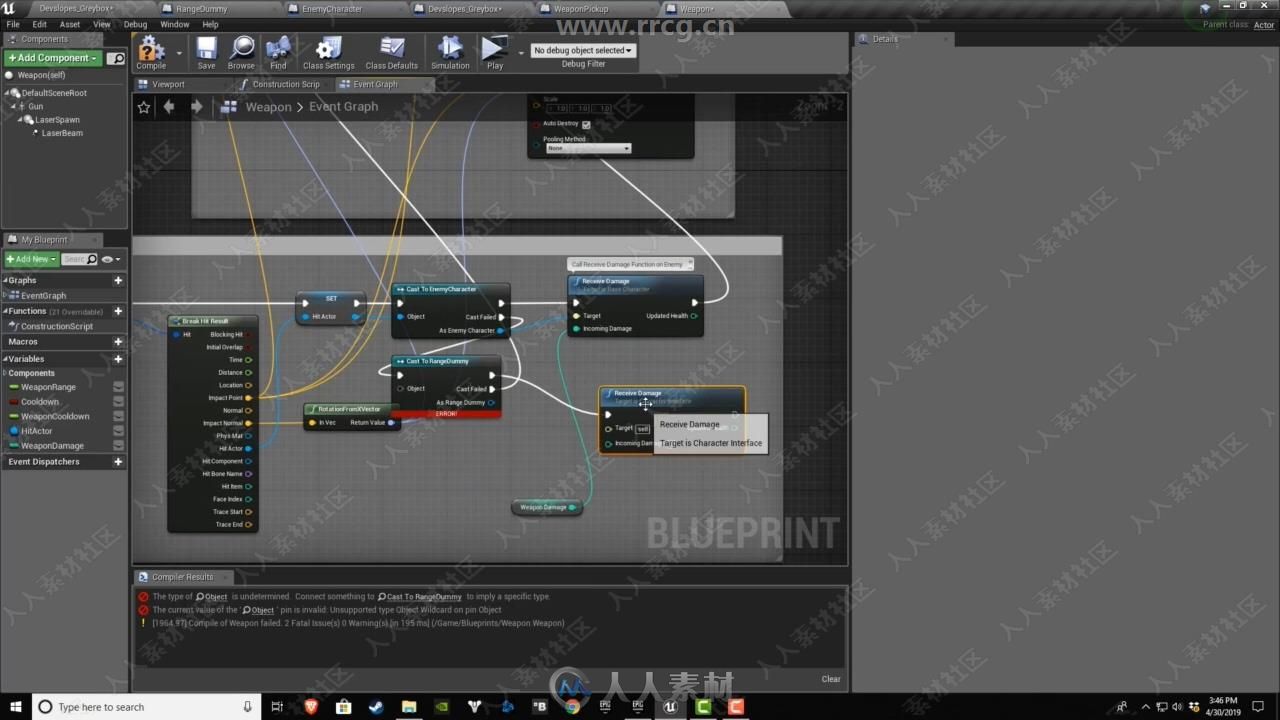Viewport: 1280px width, 720px height.
Task: Select the HitActor variable
Action: pos(37,431)
